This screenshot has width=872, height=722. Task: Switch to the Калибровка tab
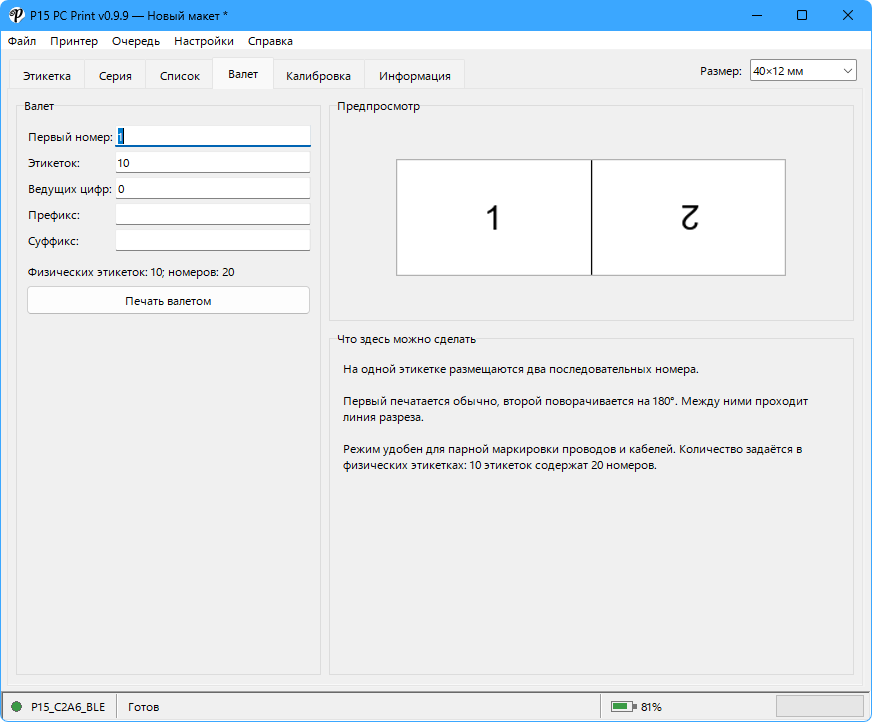point(318,76)
